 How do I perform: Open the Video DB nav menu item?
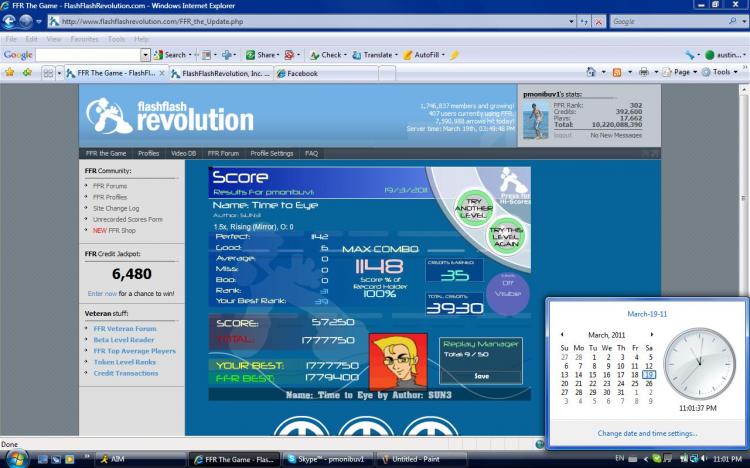(x=184, y=154)
